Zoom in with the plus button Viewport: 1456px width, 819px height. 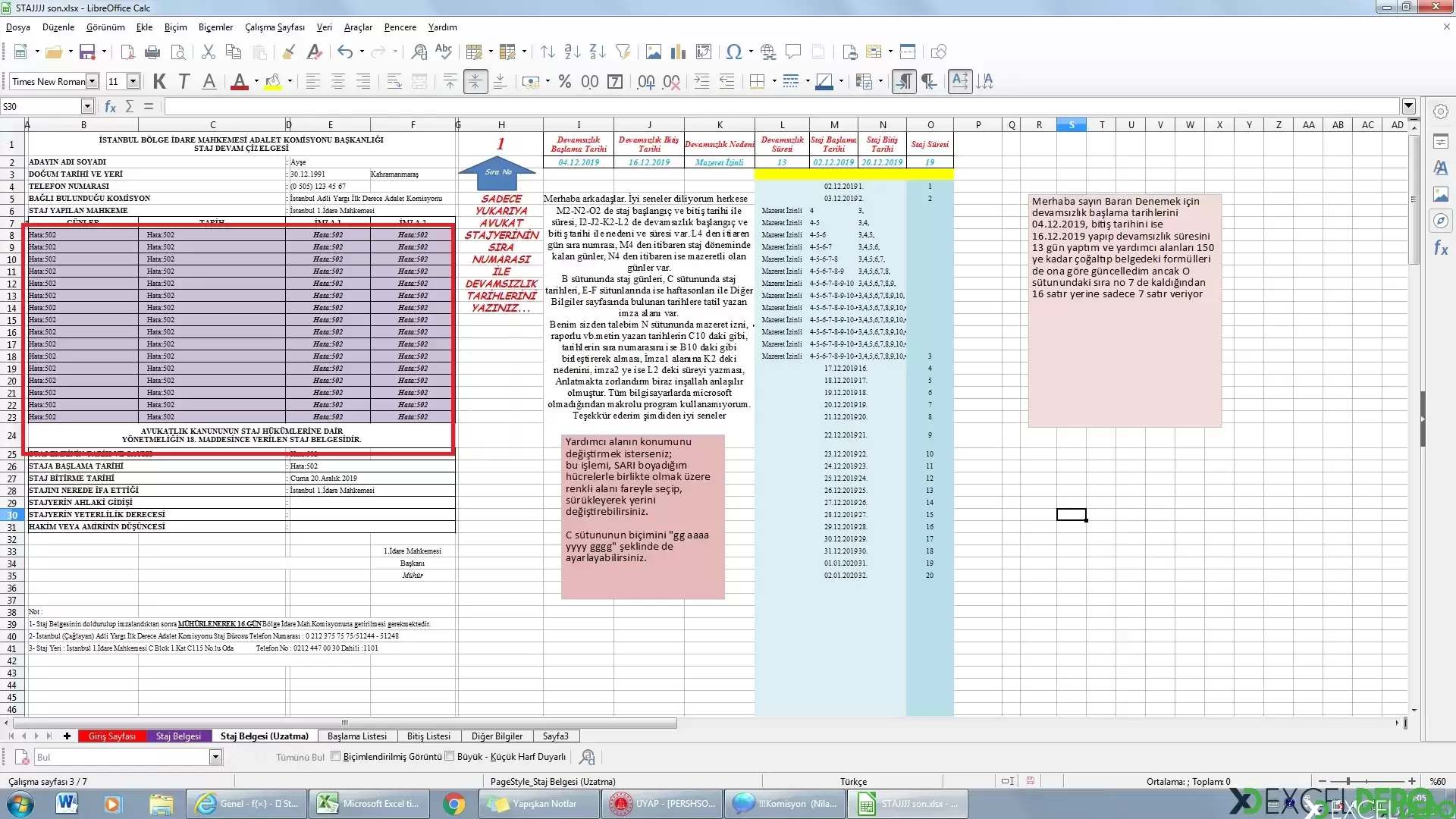point(1411,781)
